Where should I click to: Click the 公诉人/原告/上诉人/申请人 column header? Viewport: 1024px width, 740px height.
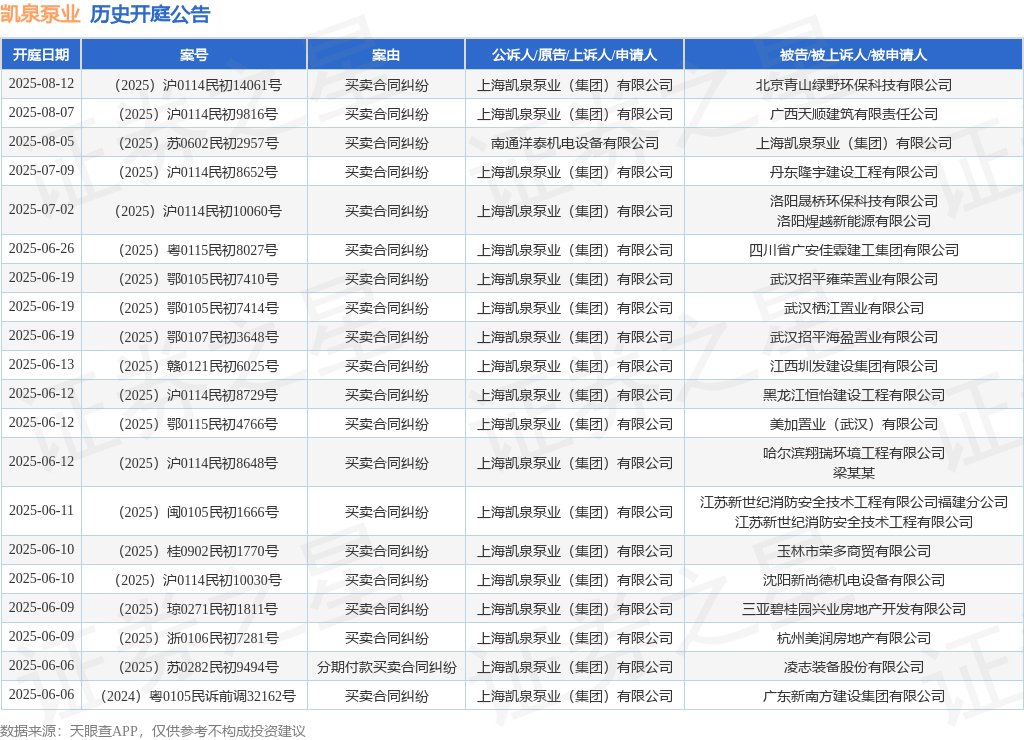coord(575,55)
